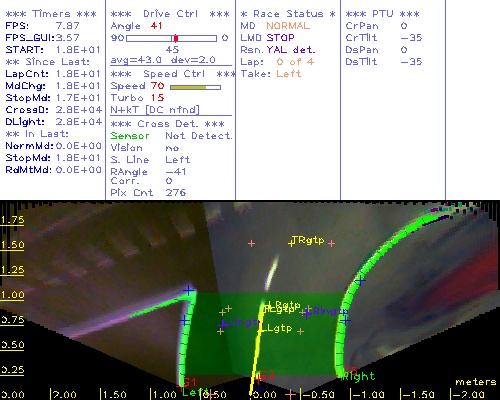Screen dimensions: 500x400
Task: Select the 1.75 meter vertical scale label
Action: tap(12, 220)
